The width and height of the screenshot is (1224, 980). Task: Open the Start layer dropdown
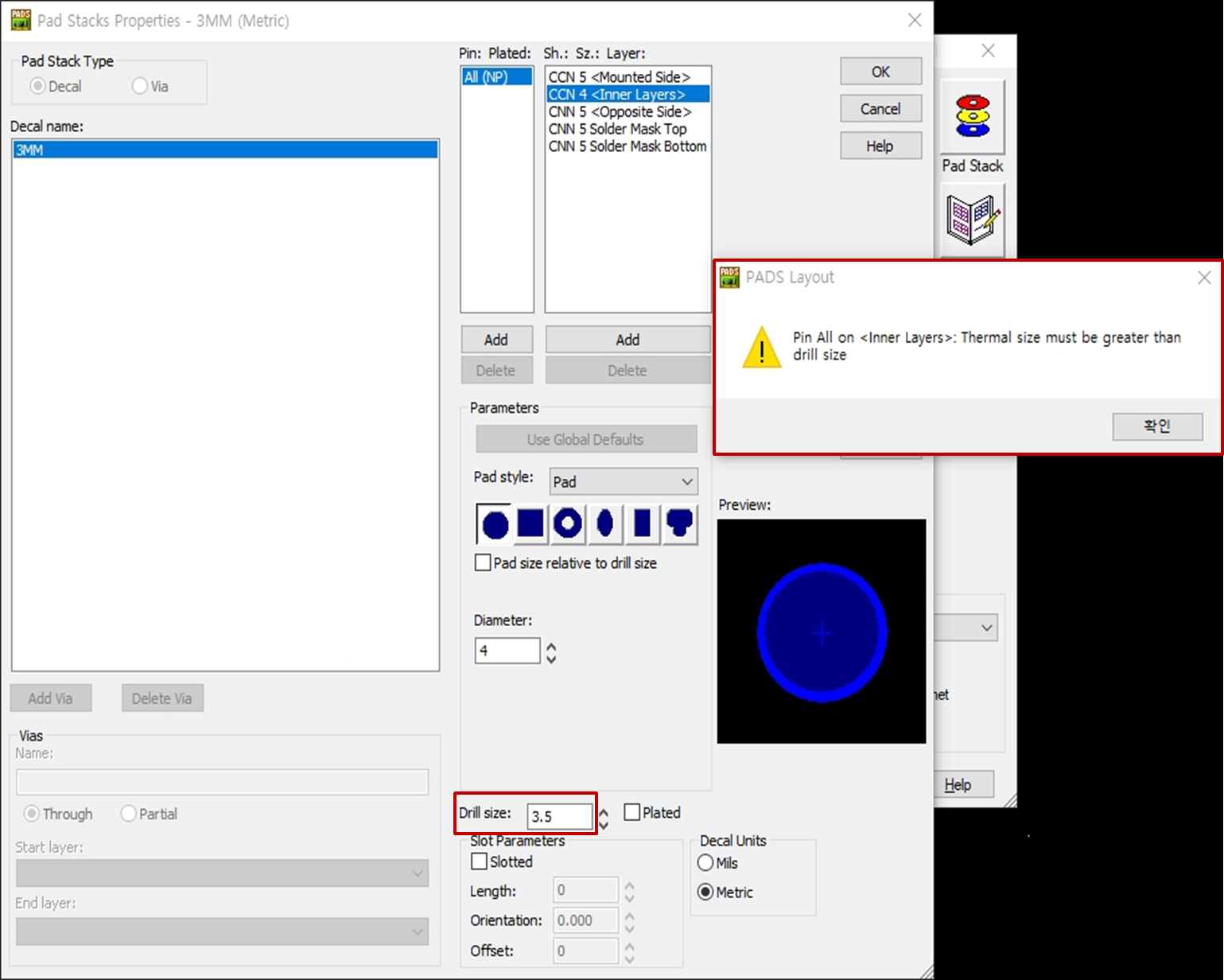click(222, 873)
